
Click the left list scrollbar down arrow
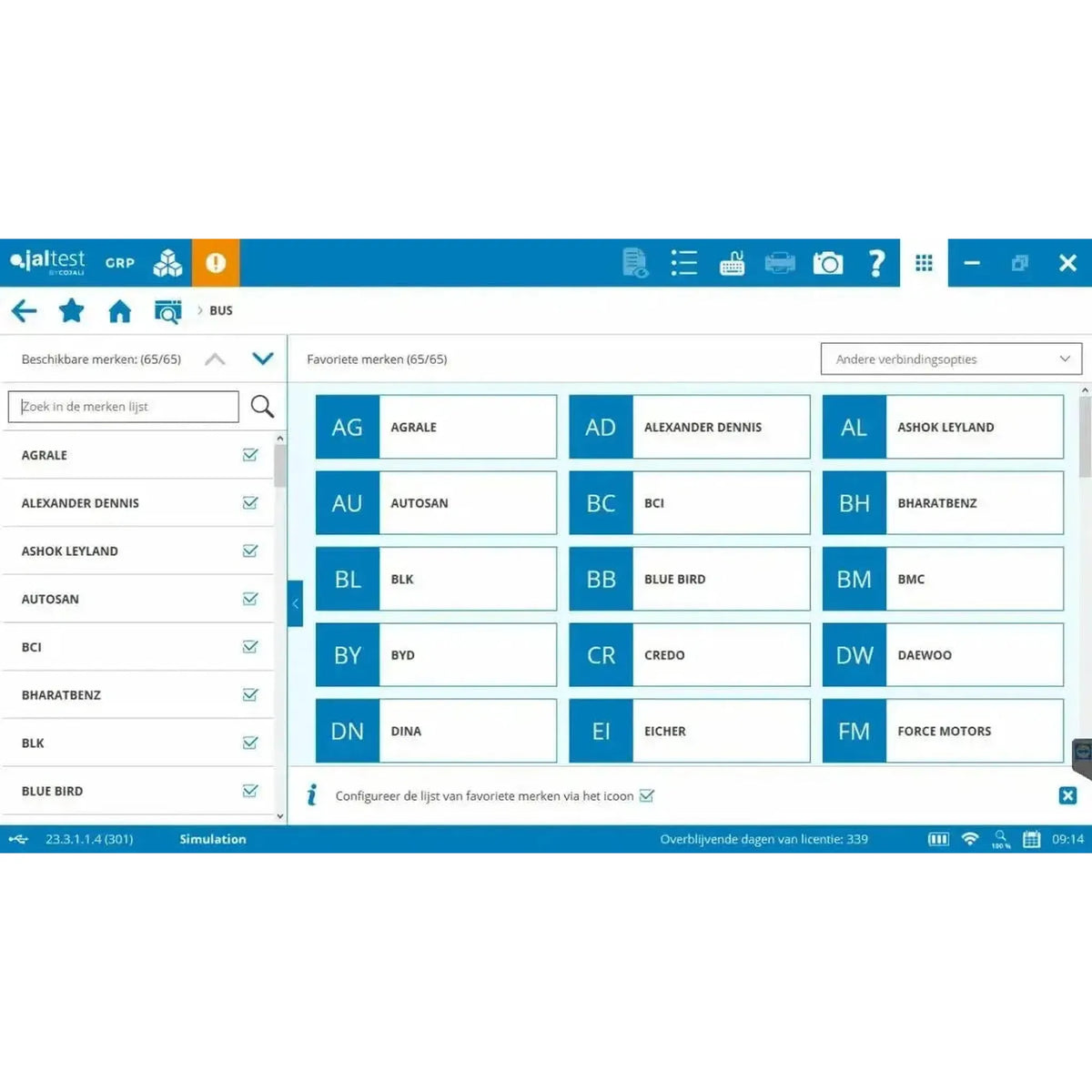280,817
